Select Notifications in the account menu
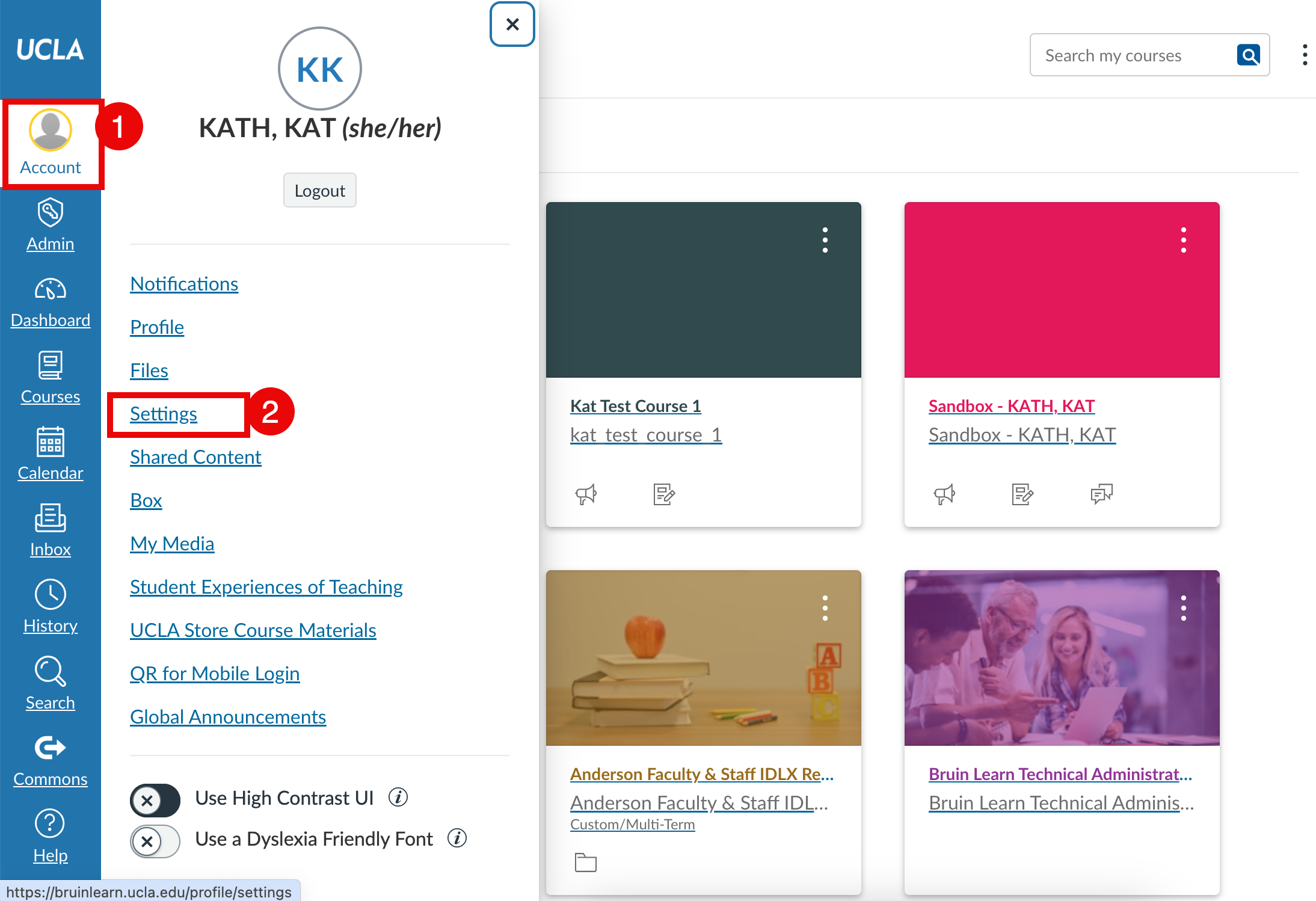 184,283
